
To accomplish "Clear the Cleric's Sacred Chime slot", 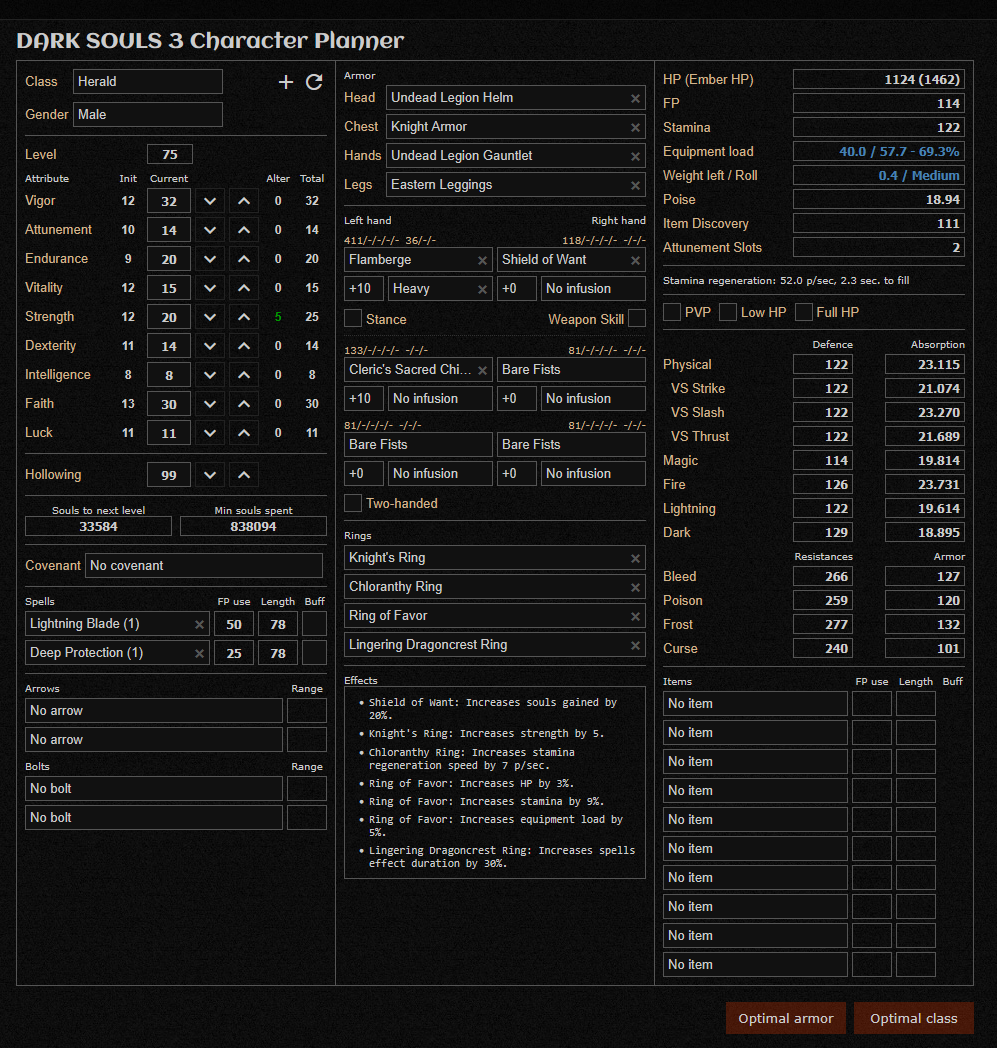I will coord(482,370).
